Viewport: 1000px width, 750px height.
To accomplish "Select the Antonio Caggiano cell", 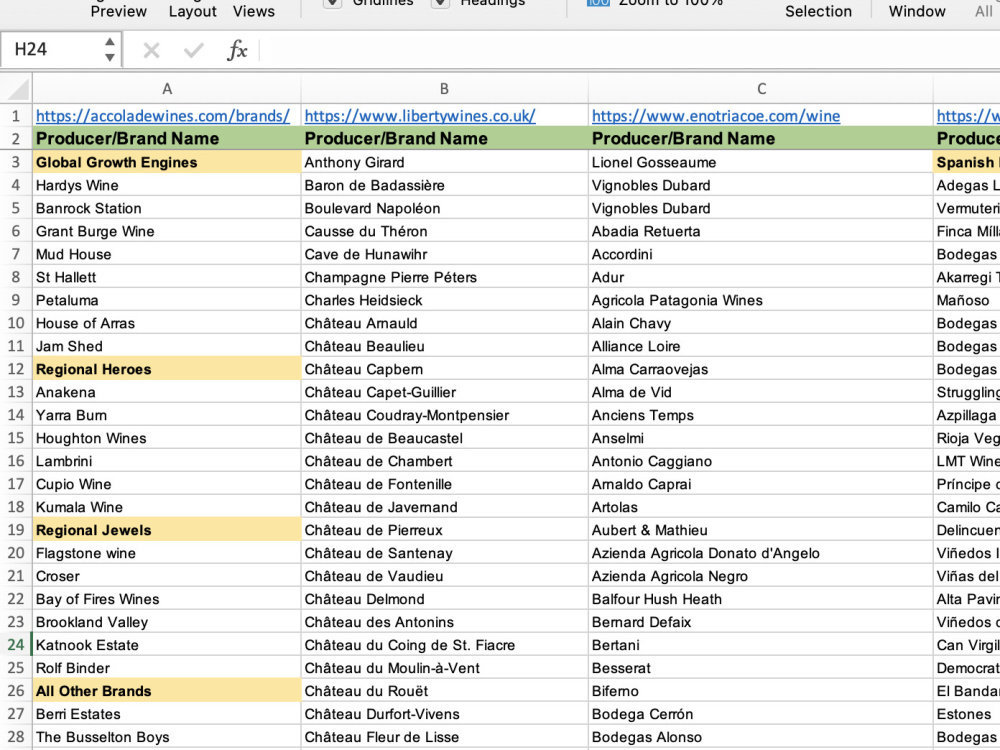I will (x=761, y=460).
